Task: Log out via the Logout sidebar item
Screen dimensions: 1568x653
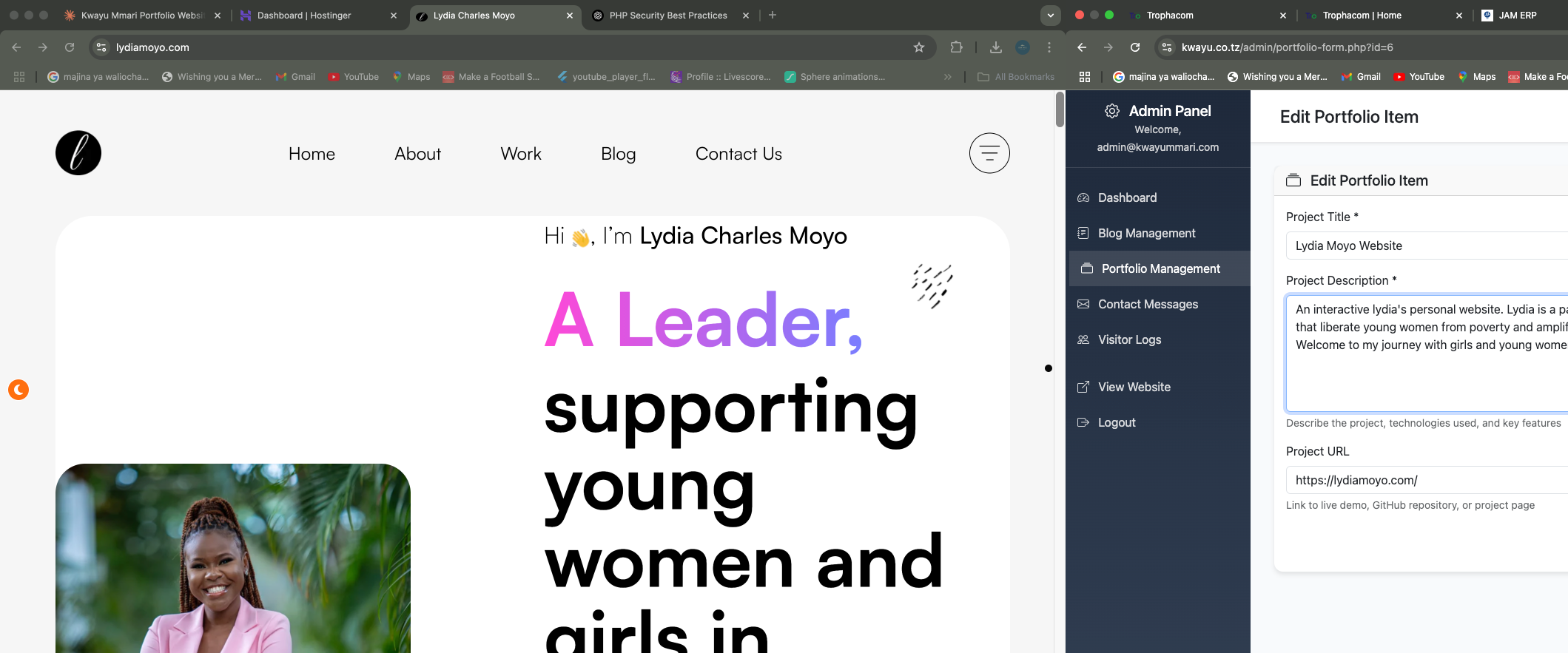Action: [1160, 422]
